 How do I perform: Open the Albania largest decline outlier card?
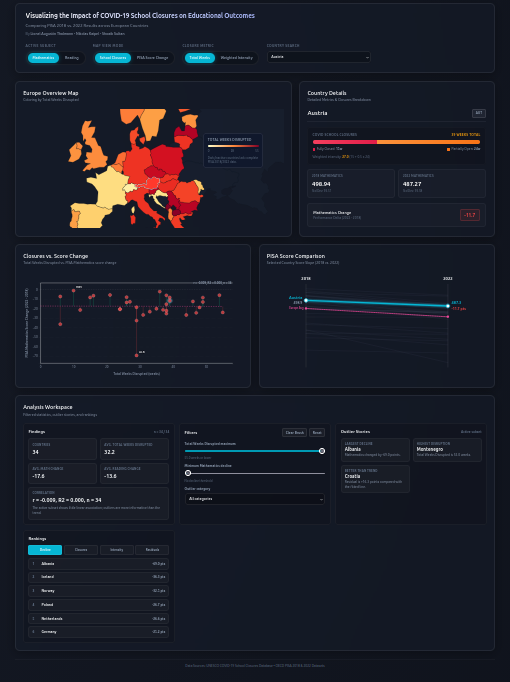point(375,450)
